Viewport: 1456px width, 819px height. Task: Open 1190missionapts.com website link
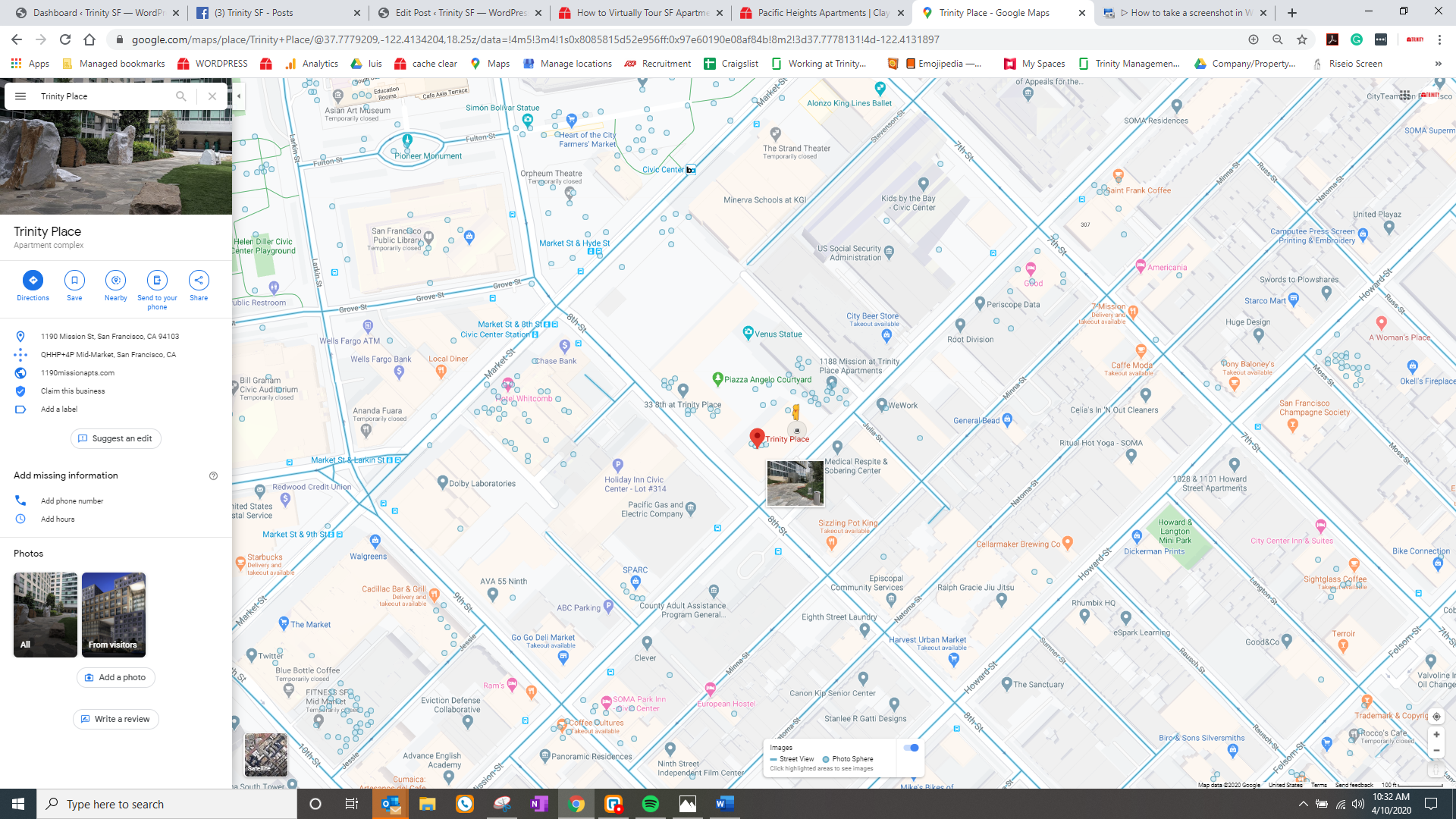click(77, 373)
